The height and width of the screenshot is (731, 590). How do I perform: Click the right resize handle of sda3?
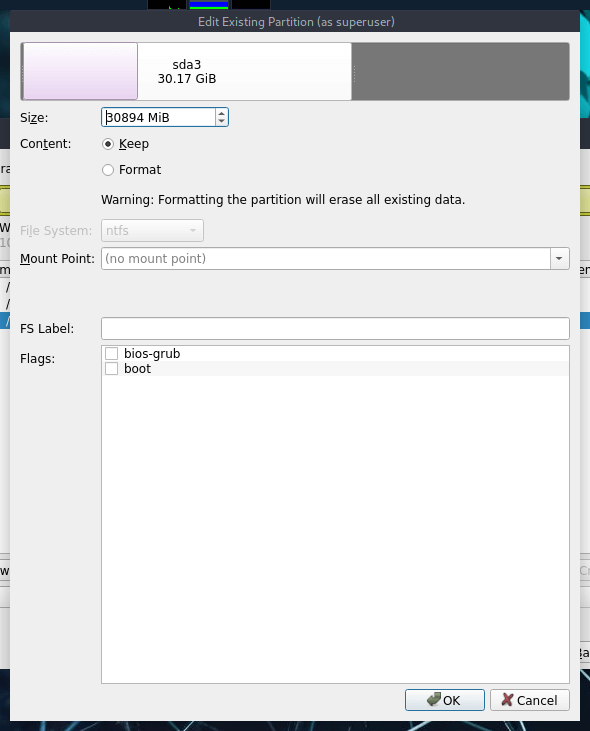(x=354, y=73)
